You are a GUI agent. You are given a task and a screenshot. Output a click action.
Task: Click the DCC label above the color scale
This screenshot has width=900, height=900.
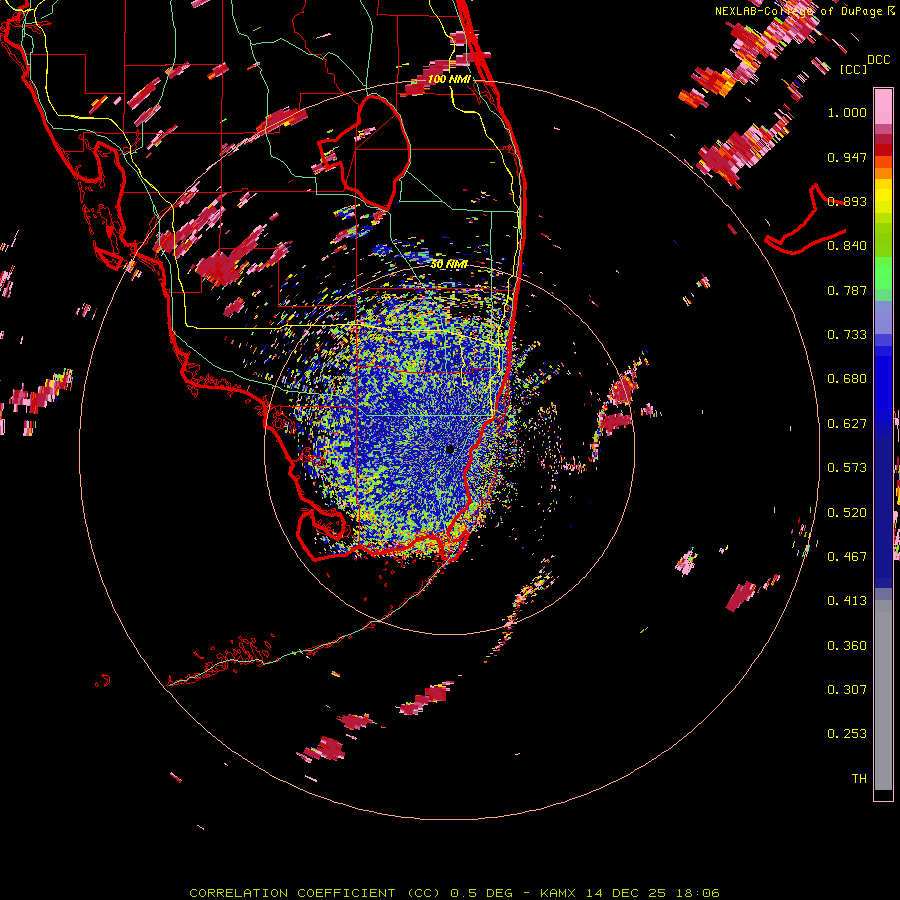878,60
